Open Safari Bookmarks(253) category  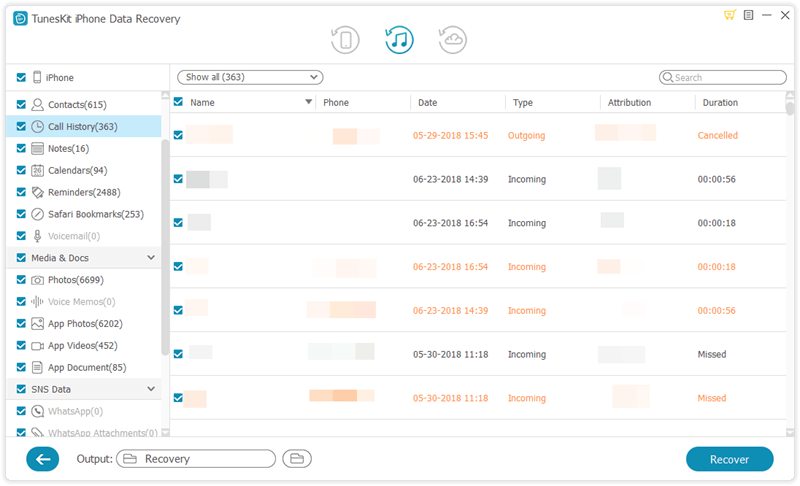96,214
